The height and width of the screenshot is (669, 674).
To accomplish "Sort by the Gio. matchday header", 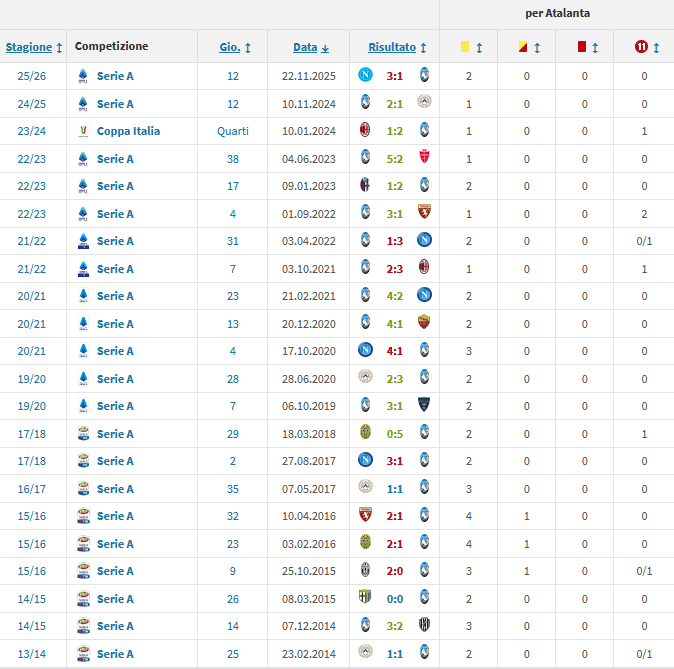I will coord(230,47).
